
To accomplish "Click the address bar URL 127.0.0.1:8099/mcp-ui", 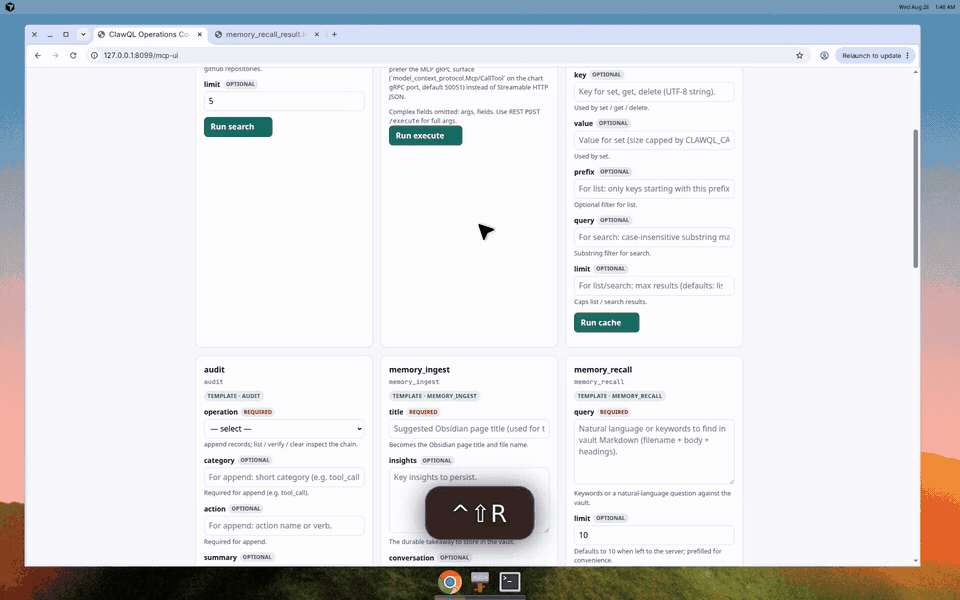I will (141, 55).
